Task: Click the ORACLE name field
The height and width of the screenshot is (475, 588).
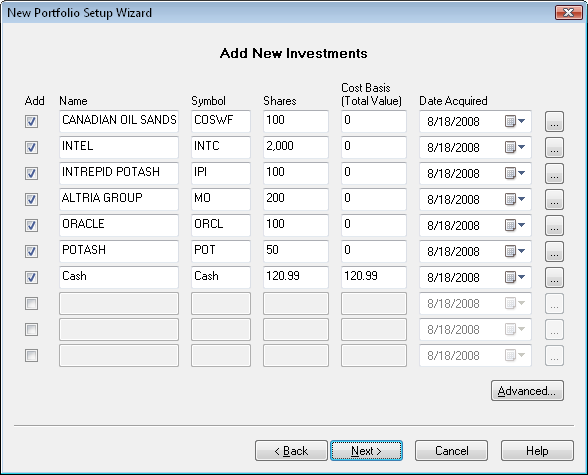Action: 119,225
